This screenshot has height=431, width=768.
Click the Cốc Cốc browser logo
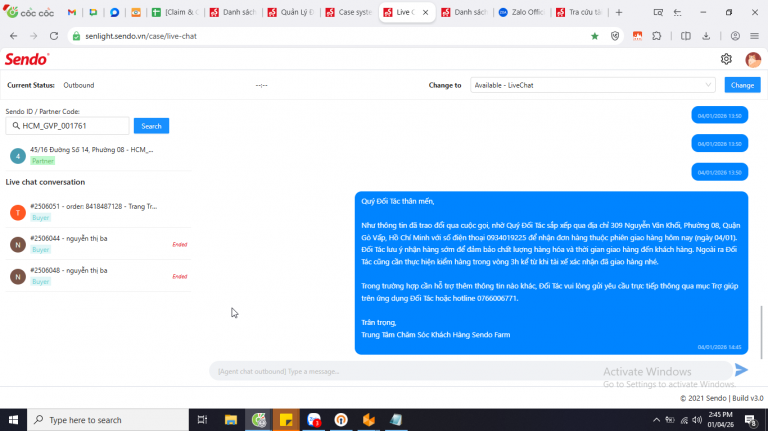[28, 12]
